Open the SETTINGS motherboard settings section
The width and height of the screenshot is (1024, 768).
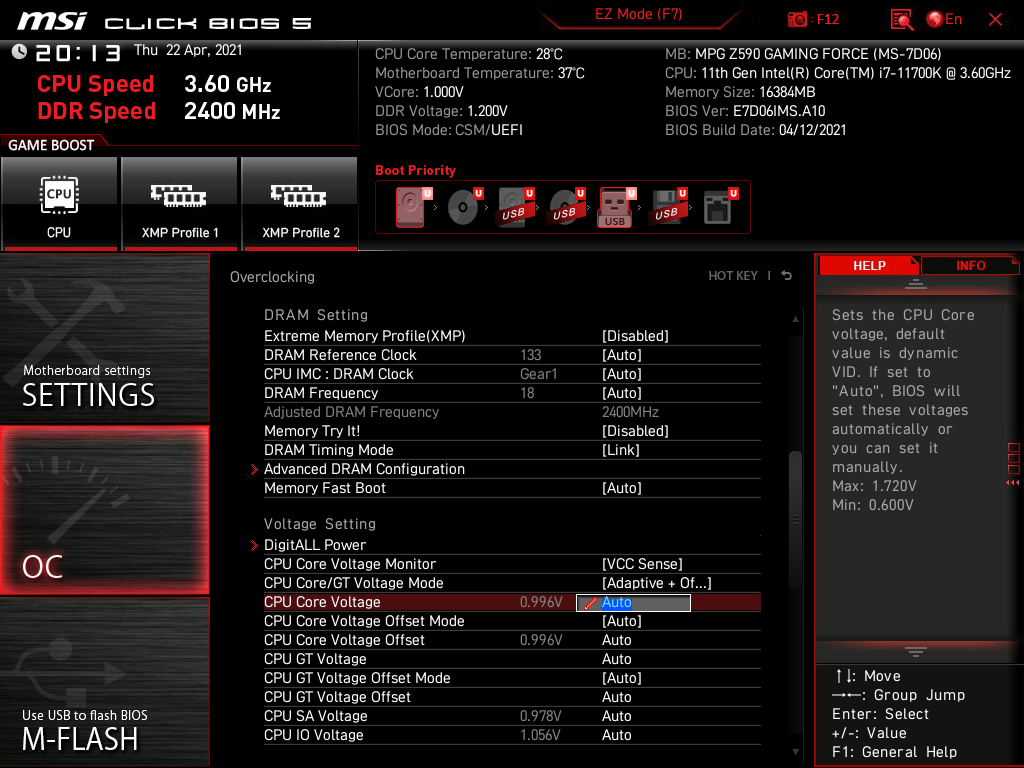click(x=104, y=338)
